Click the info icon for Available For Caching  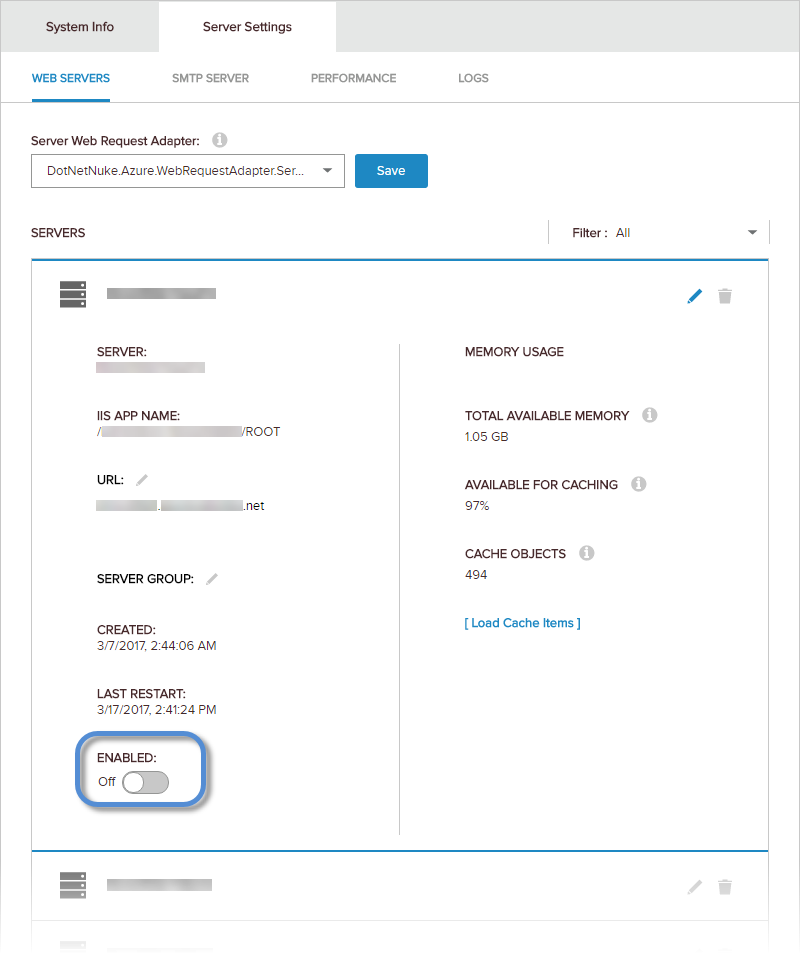[x=638, y=484]
